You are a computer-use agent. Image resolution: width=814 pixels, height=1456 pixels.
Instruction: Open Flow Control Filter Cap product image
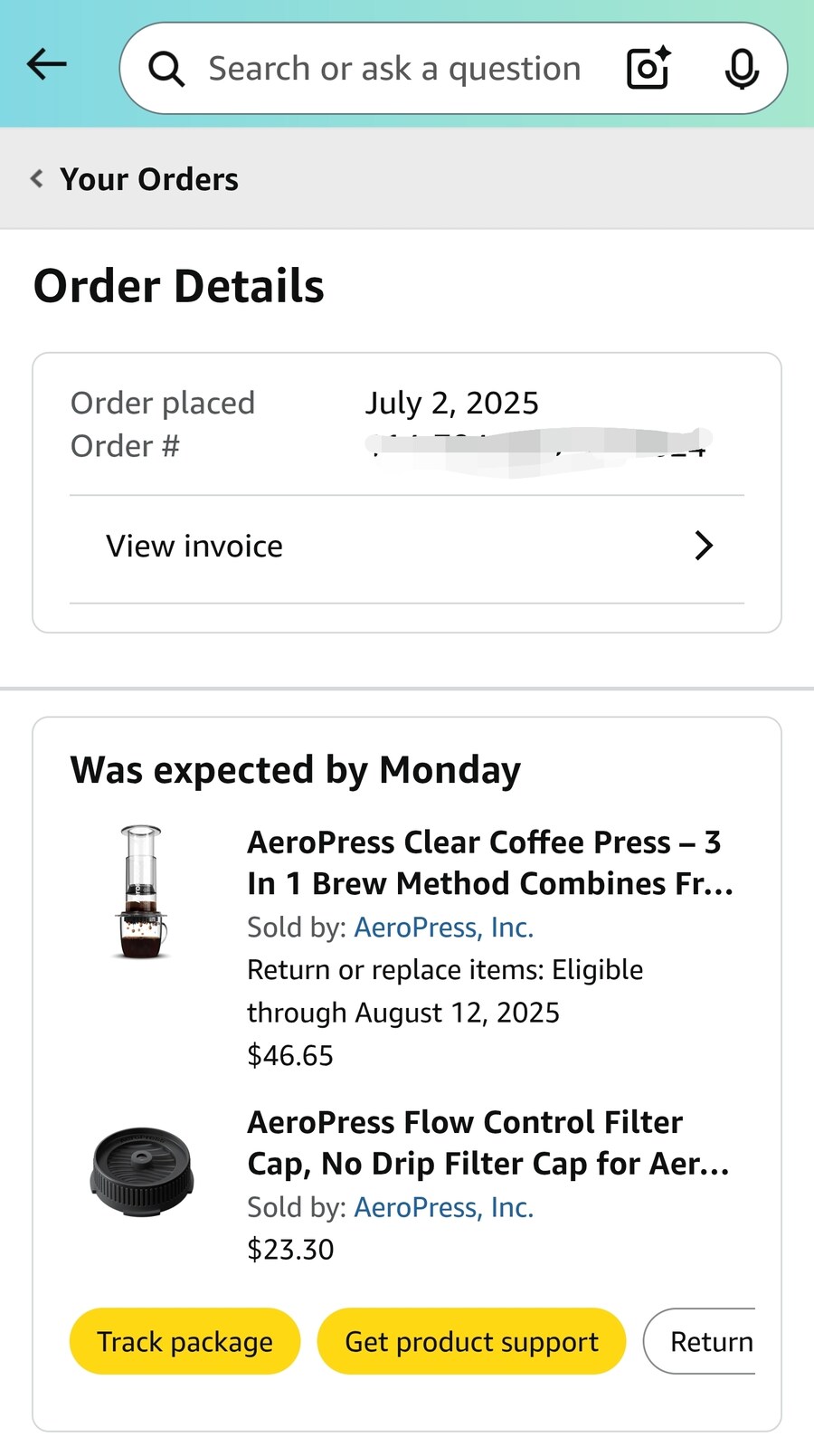click(141, 1172)
